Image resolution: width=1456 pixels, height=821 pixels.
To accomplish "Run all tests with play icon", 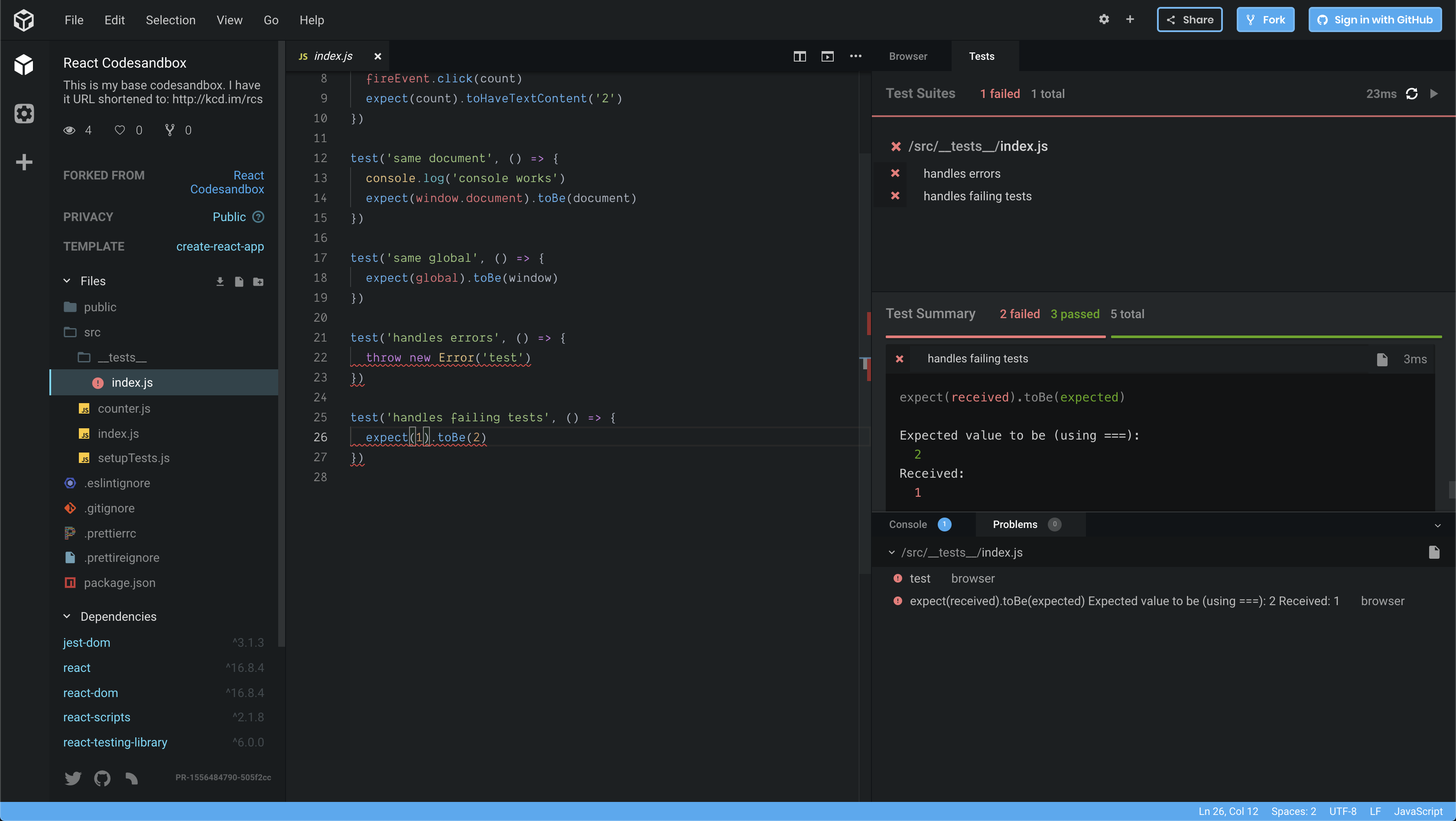I will click(1434, 94).
